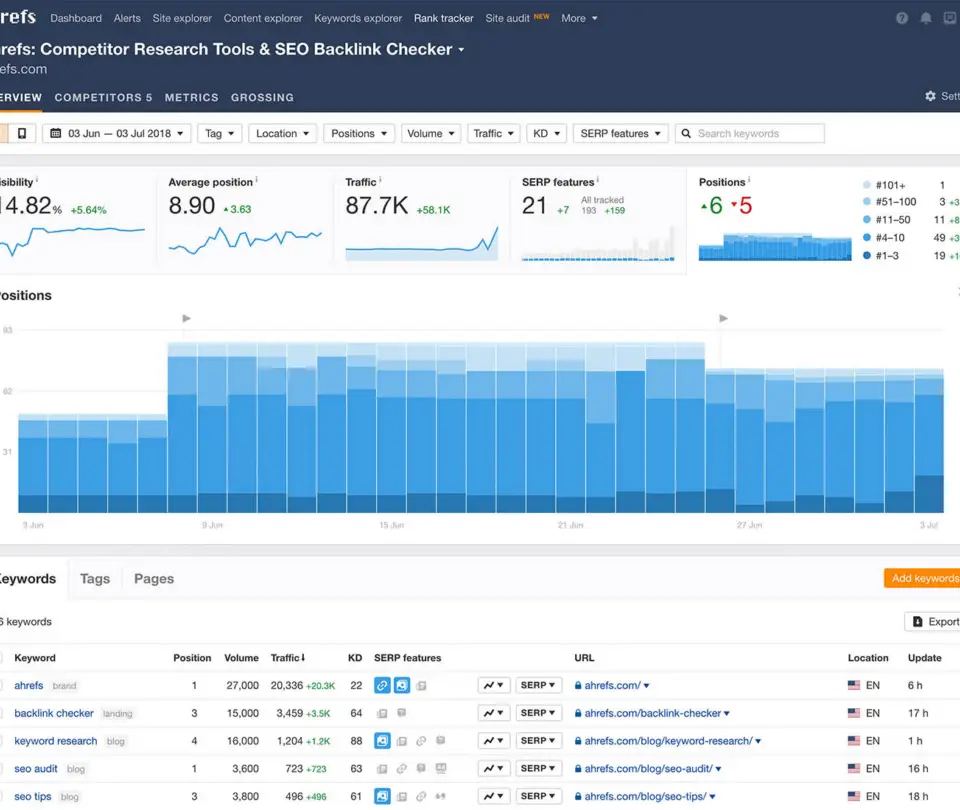Screen dimensions: 960x810
Task: Click featured snippet icon in keyword research row
Action: pyautogui.click(x=382, y=741)
